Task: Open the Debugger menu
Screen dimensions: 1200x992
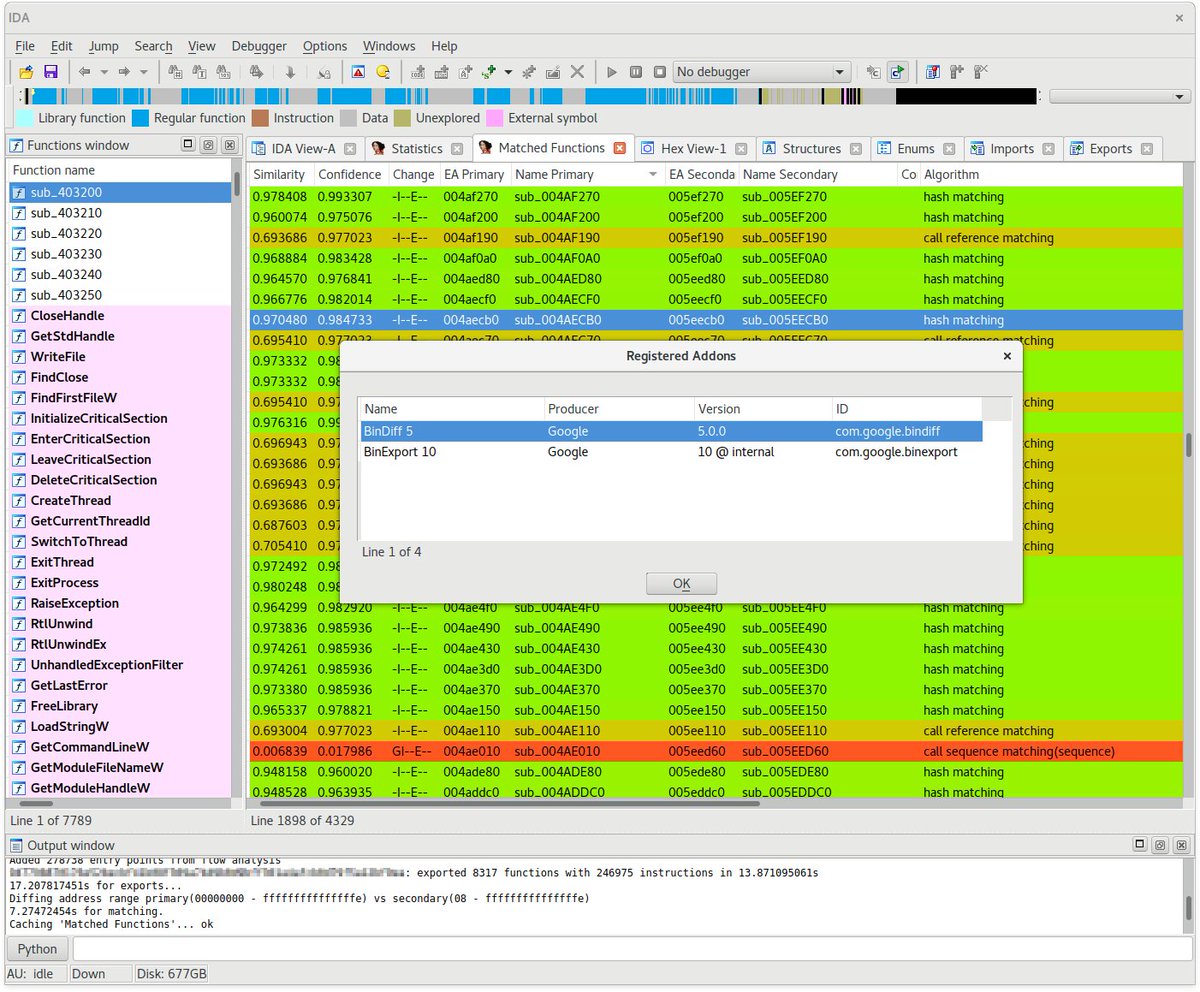Action: pyautogui.click(x=259, y=46)
